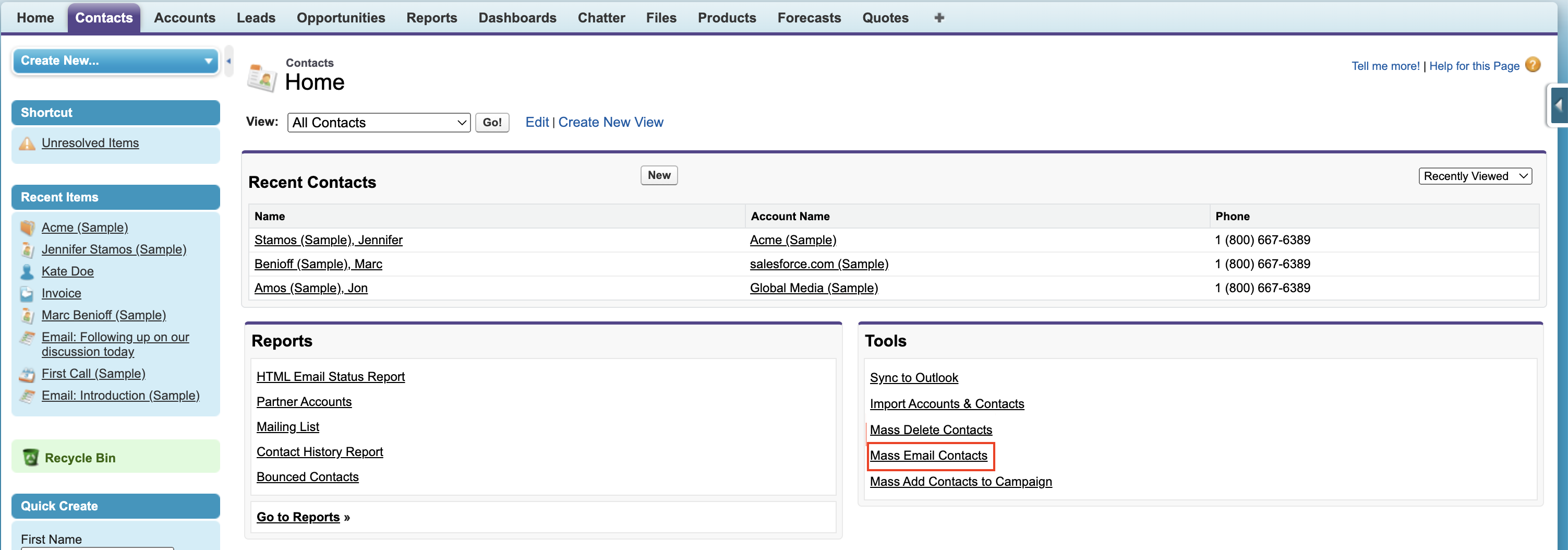Image resolution: width=1568 pixels, height=550 pixels.
Task: Click Go to Reports link
Action: point(298,517)
